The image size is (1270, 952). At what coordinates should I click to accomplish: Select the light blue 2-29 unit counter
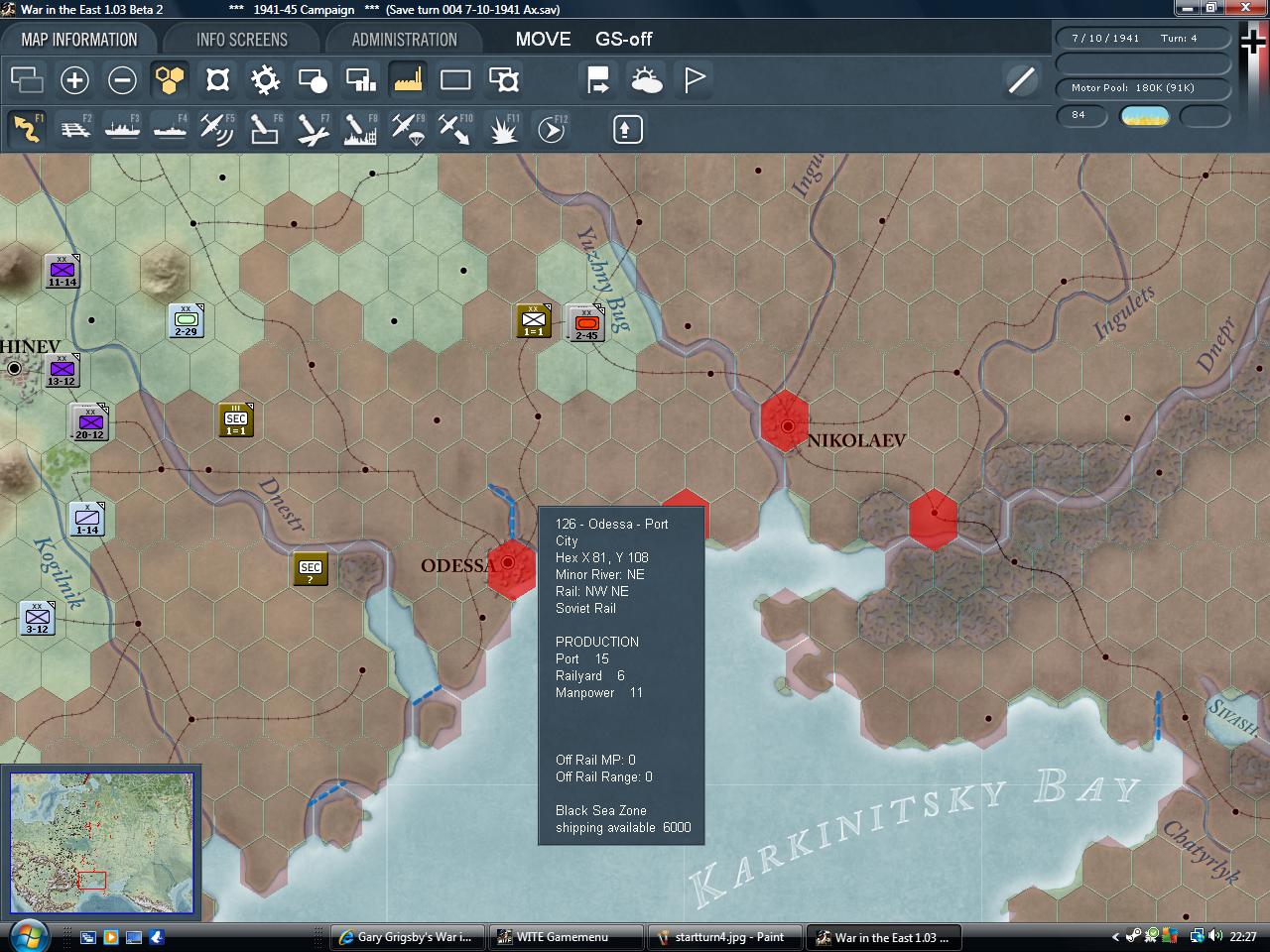click(x=186, y=320)
